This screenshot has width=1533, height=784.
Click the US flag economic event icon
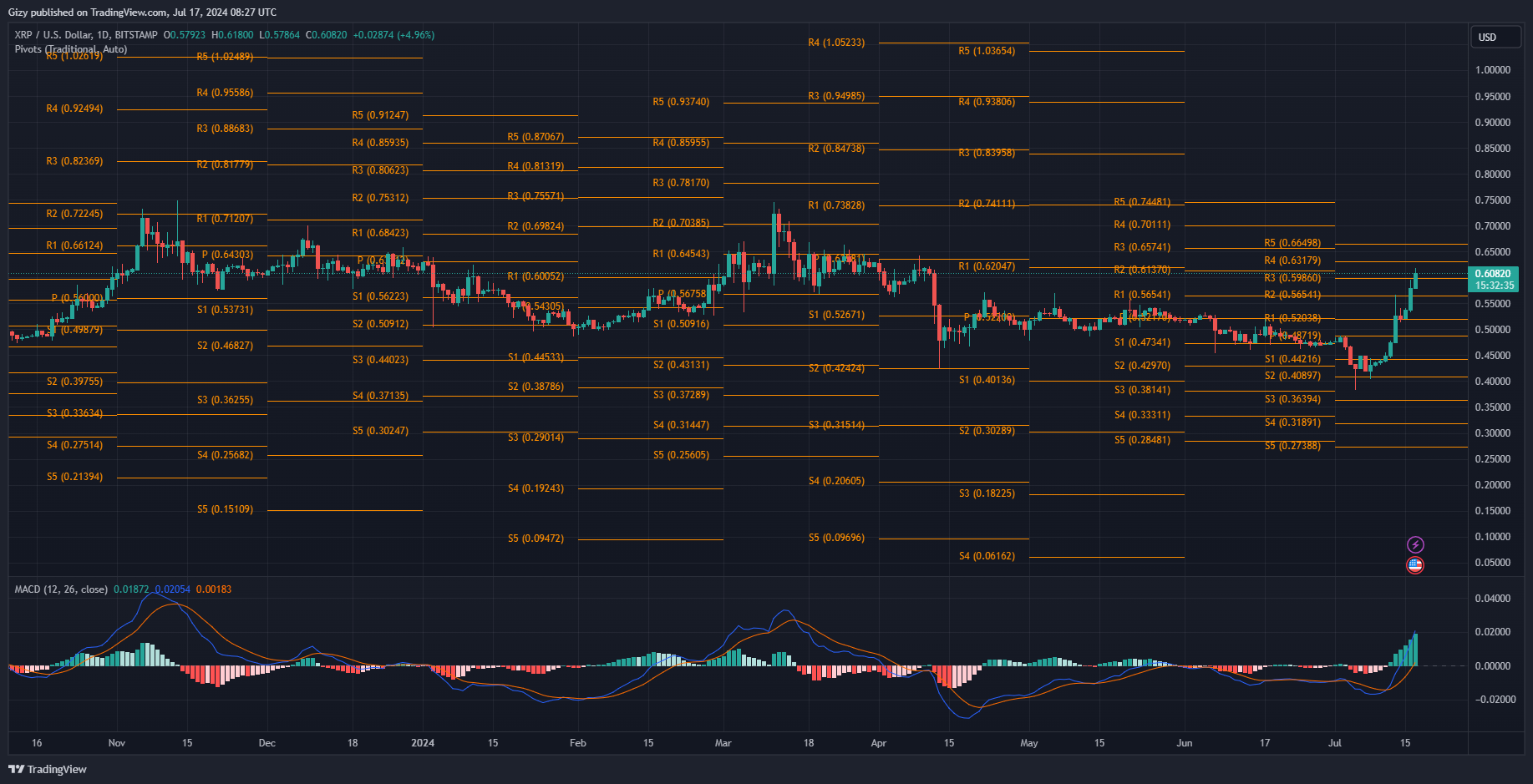point(1415,565)
